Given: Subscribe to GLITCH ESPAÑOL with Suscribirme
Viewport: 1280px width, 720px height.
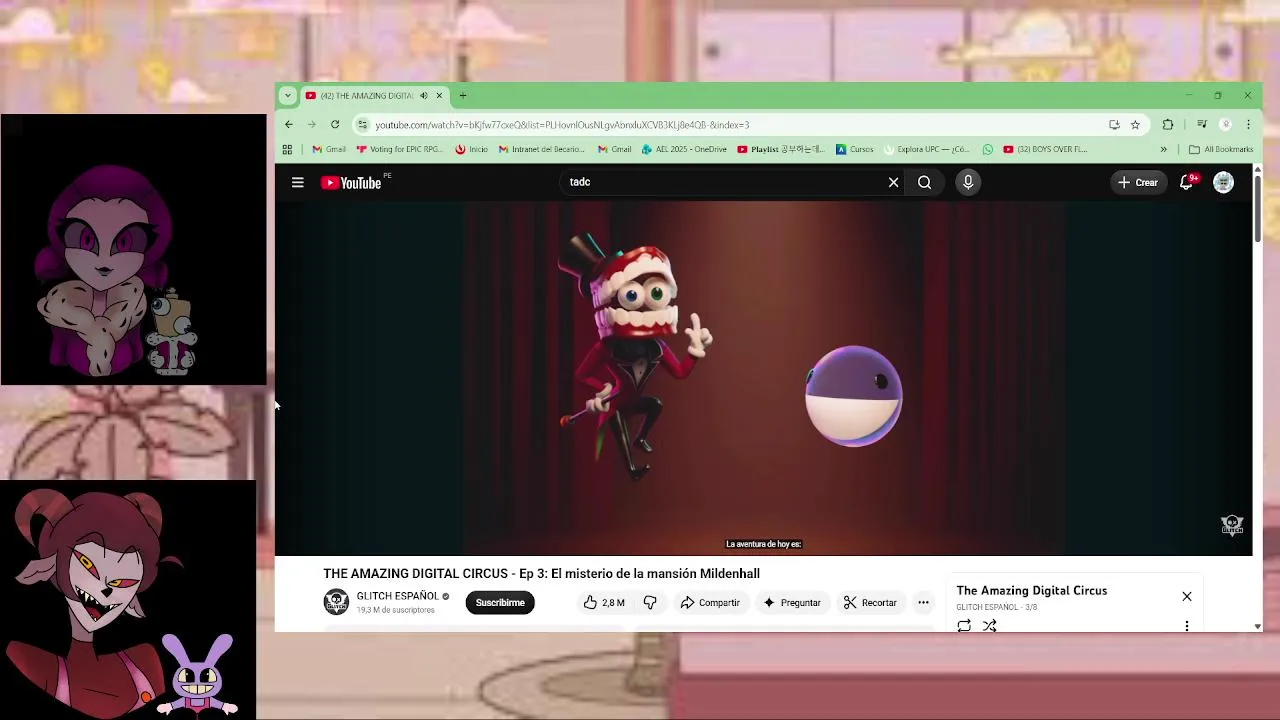Looking at the screenshot, I should [x=500, y=602].
